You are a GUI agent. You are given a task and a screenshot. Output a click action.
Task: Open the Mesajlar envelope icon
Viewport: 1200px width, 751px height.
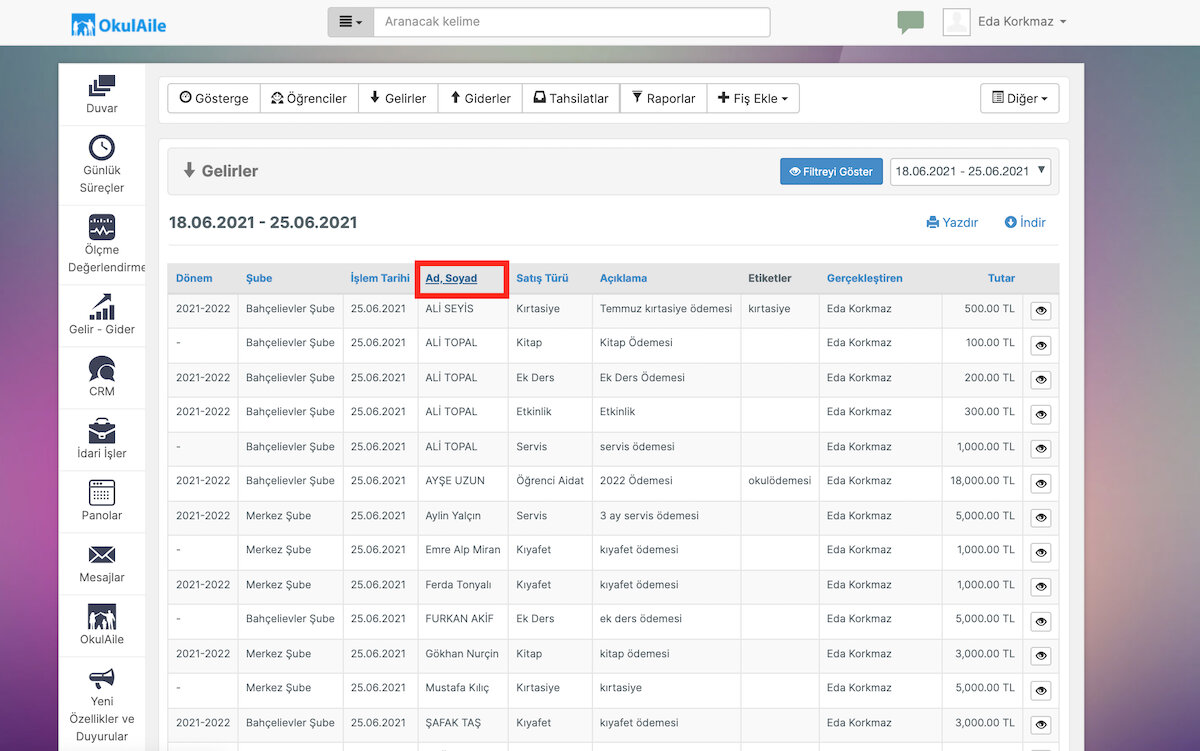[x=102, y=554]
